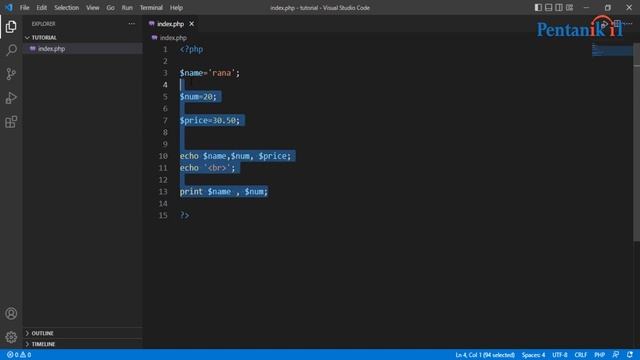The height and width of the screenshot is (360, 640).
Task: Click the VS Code logo icon
Action: click(9, 7)
